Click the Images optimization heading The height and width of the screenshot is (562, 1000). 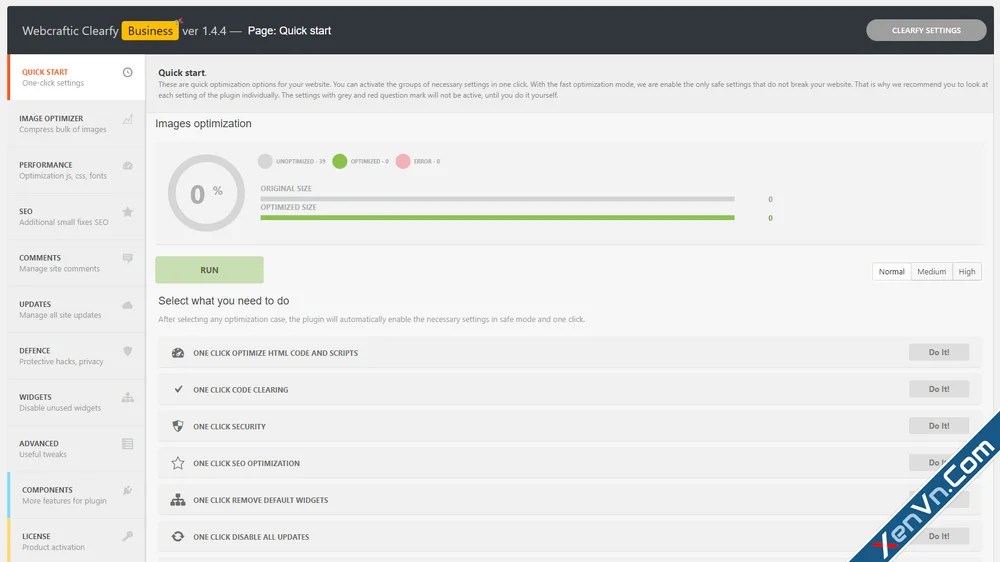(203, 124)
